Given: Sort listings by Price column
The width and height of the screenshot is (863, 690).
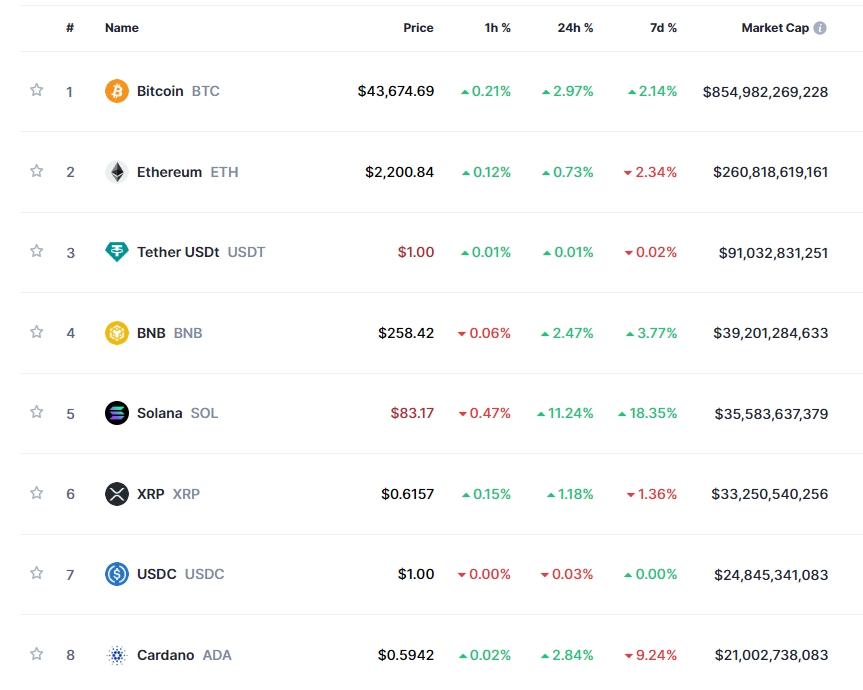Looking at the screenshot, I should coord(418,27).
